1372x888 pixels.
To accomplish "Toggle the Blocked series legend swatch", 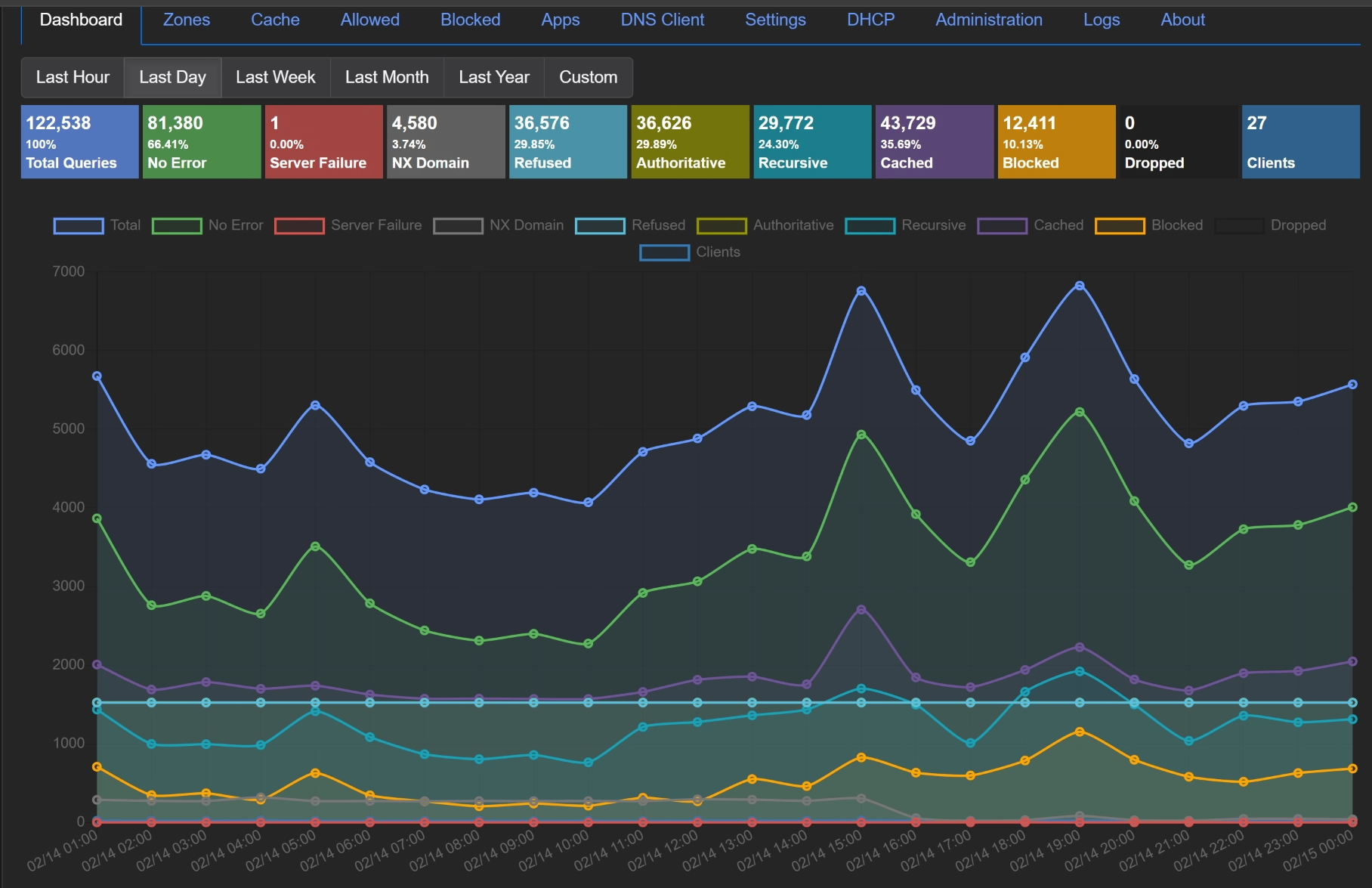I will (x=1120, y=225).
